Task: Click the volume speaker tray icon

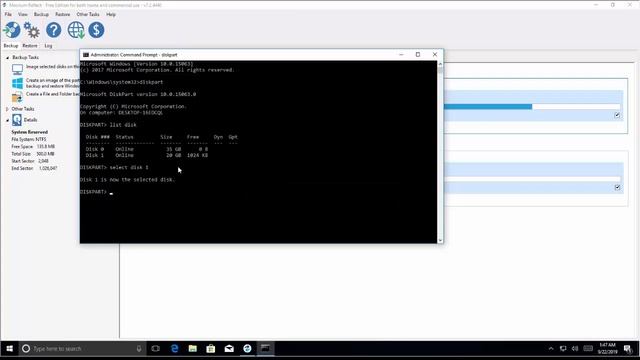Action: pyautogui.click(x=575, y=349)
